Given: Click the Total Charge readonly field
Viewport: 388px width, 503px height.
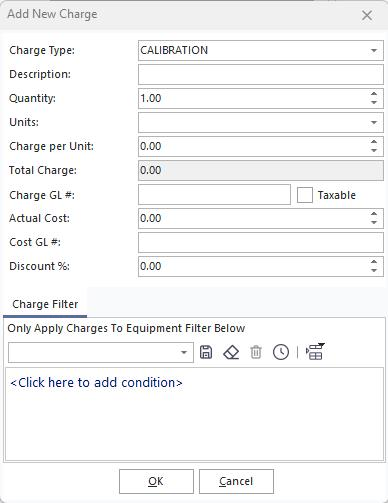Looking at the screenshot, I should (x=261, y=170).
